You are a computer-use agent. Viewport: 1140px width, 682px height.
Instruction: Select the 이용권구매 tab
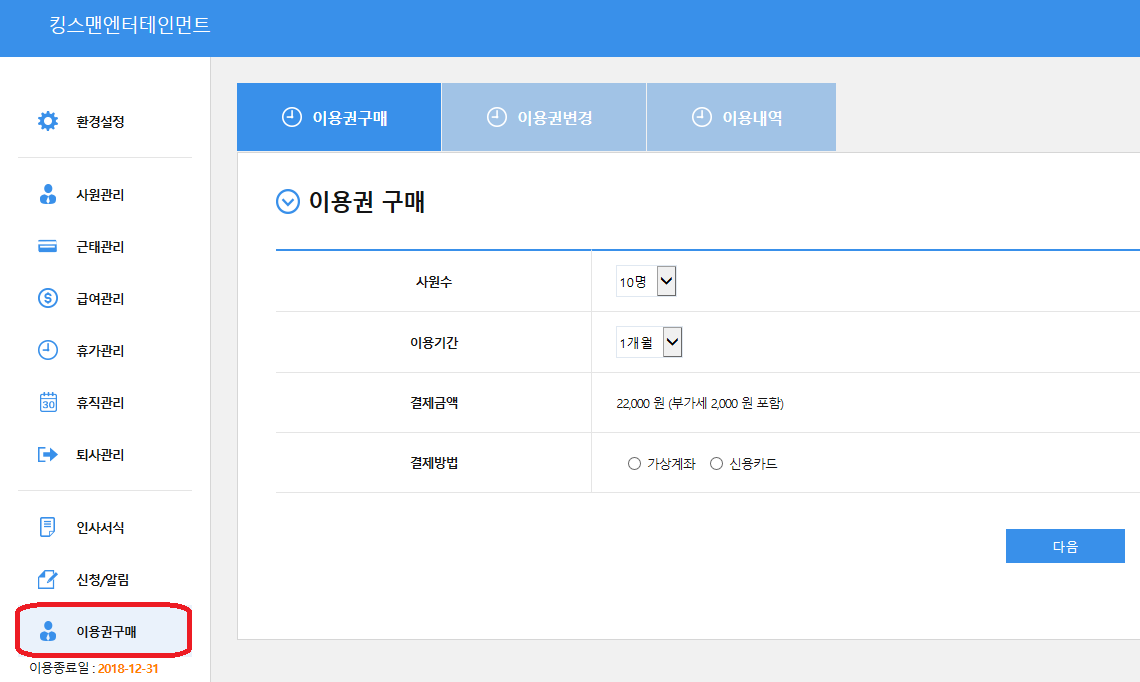tap(338, 118)
